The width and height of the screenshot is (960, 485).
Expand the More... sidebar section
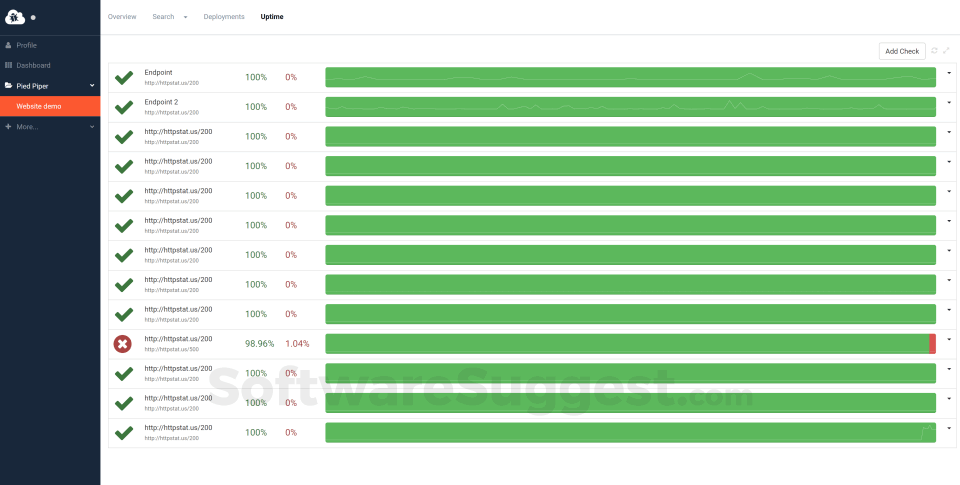tap(92, 126)
